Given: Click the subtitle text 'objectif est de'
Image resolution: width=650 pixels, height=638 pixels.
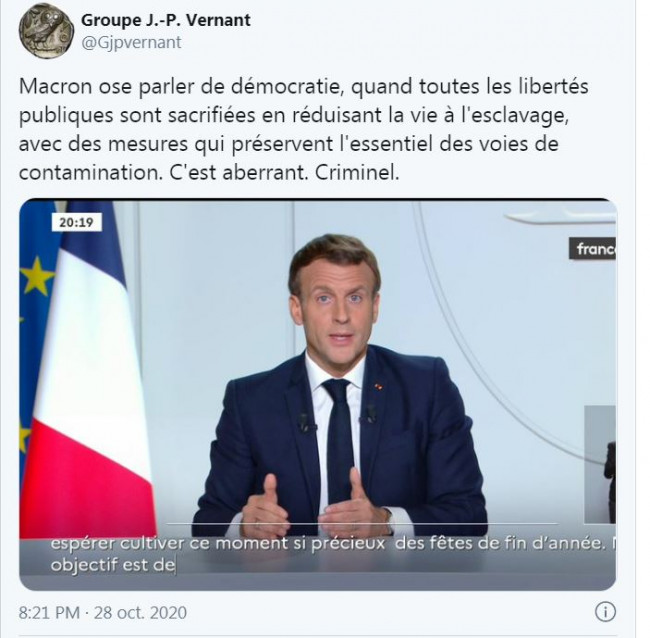Looking at the screenshot, I should tap(113, 565).
